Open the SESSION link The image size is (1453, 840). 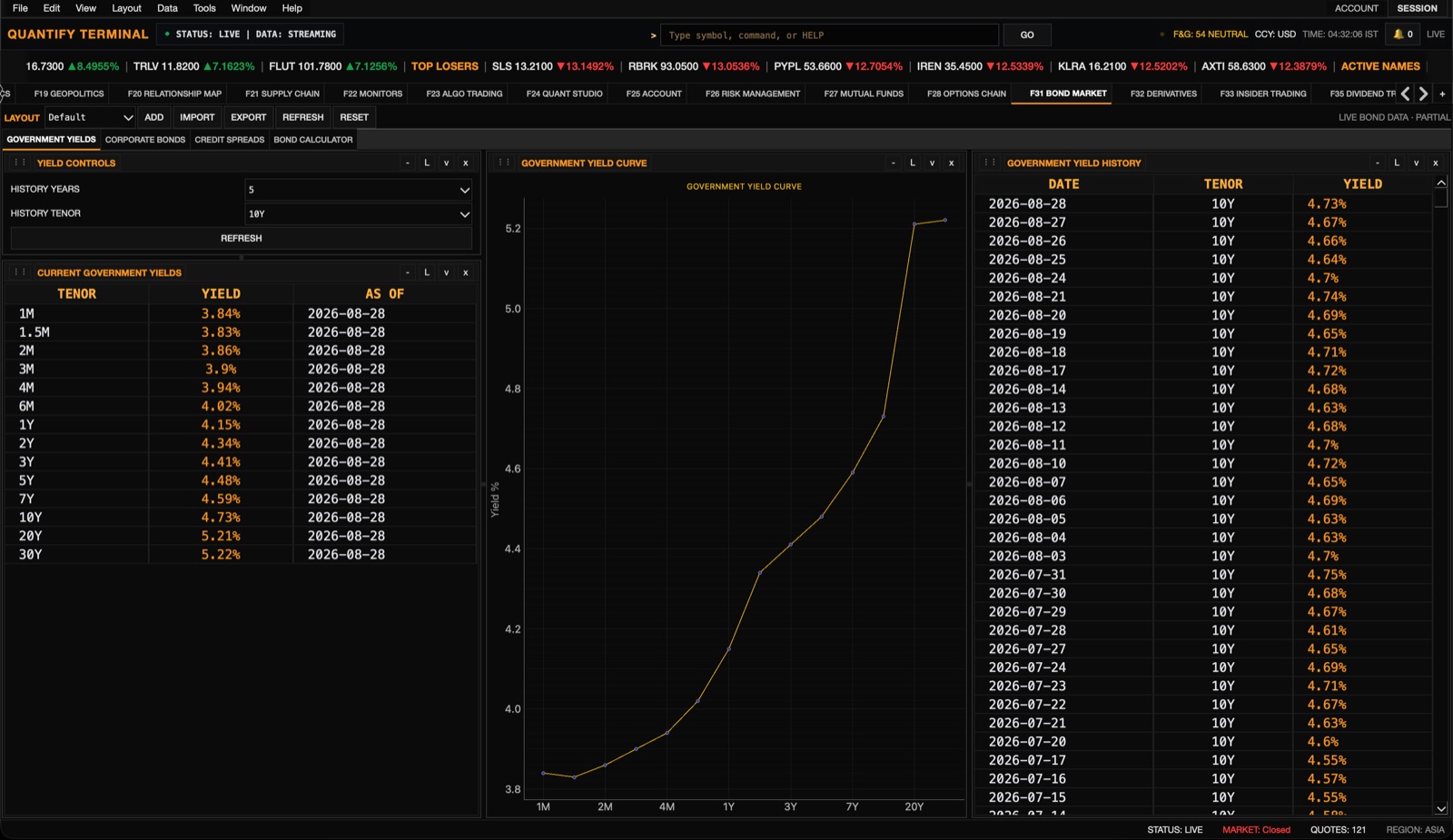point(1417,8)
